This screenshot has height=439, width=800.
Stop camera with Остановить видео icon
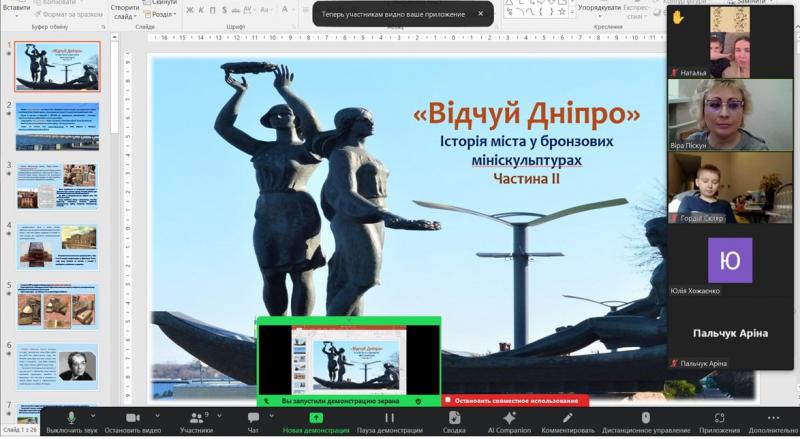pyautogui.click(x=133, y=418)
